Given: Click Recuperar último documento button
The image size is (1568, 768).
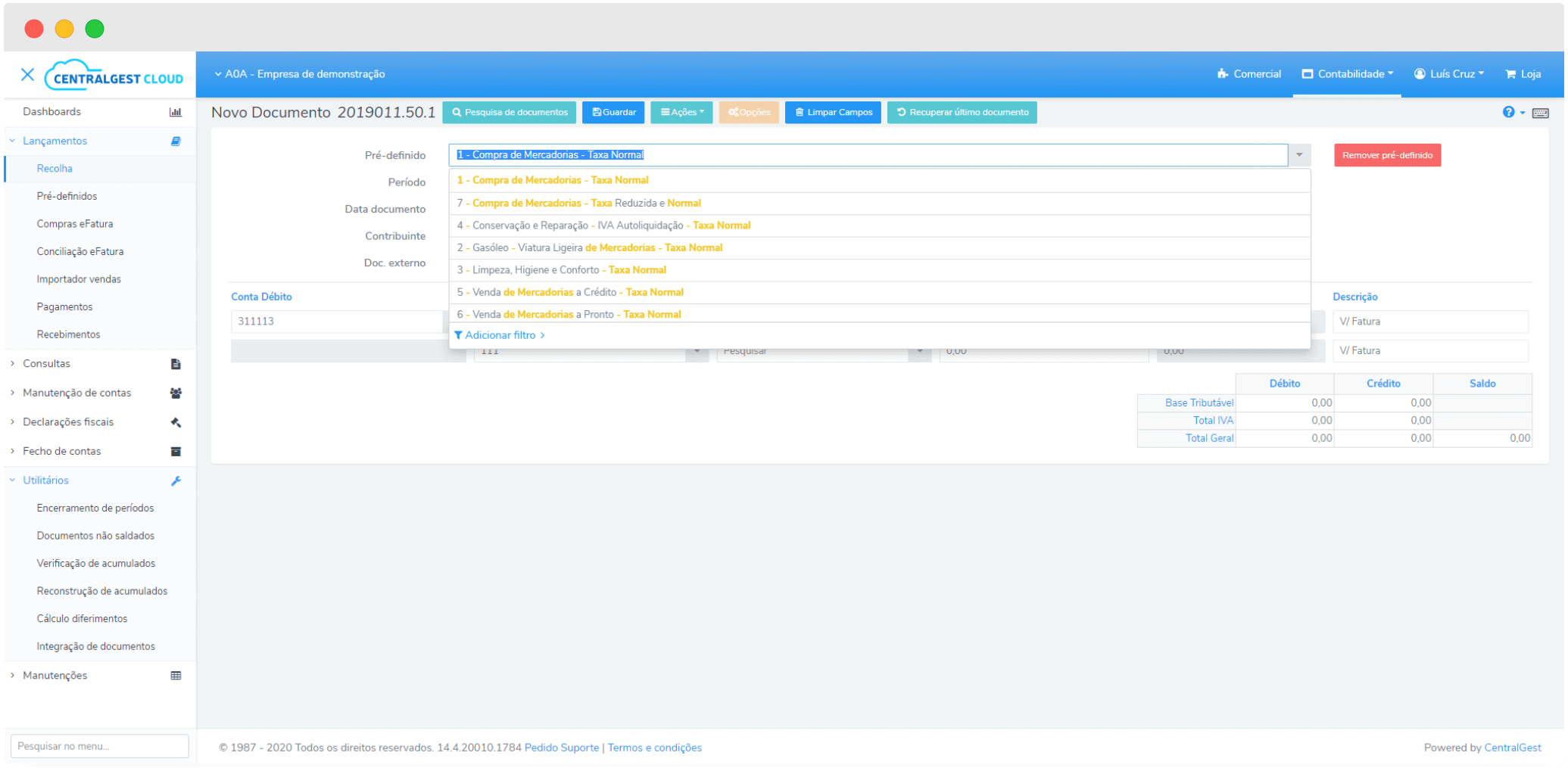Looking at the screenshot, I should 962,112.
